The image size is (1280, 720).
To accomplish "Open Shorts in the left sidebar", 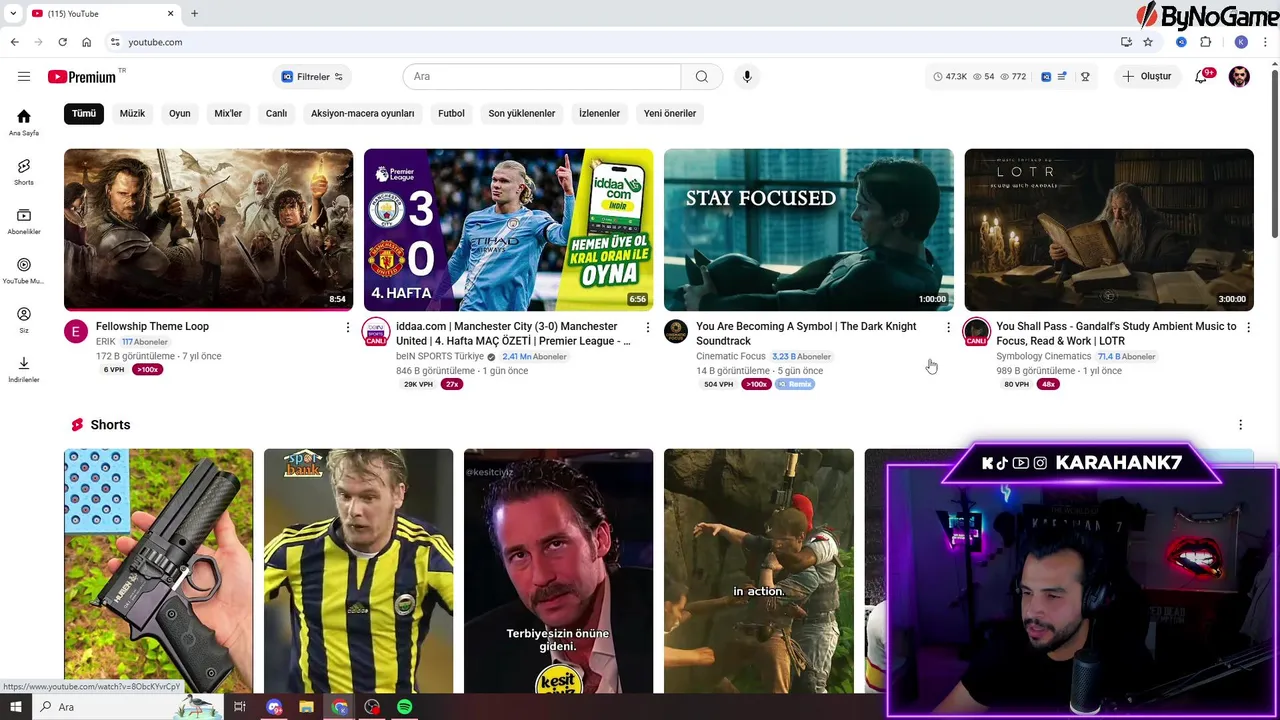I will pos(24,172).
